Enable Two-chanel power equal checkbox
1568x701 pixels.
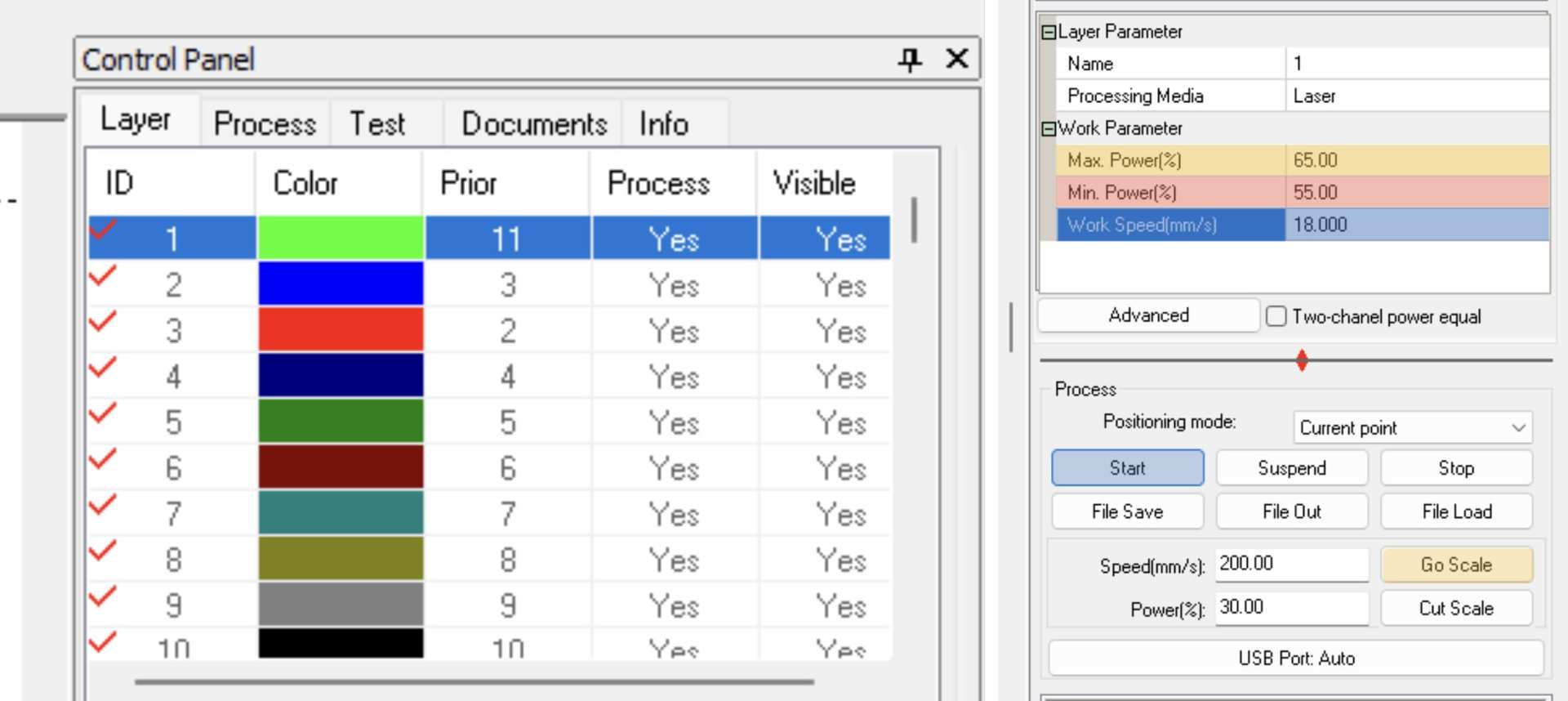click(x=1276, y=316)
